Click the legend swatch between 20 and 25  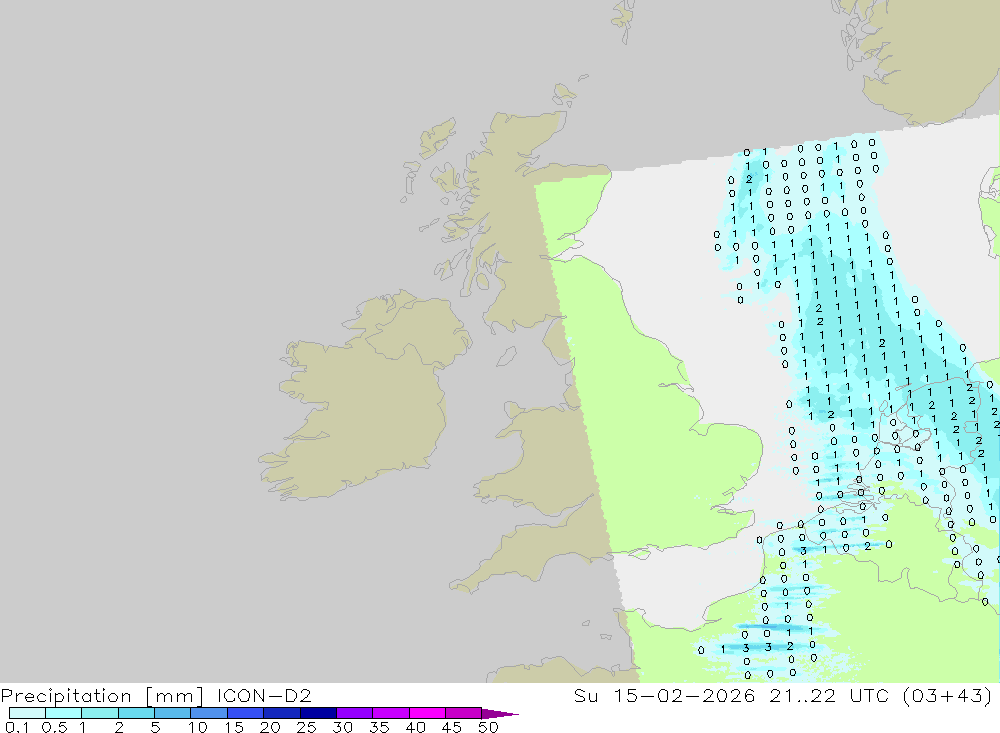[x=281, y=713]
